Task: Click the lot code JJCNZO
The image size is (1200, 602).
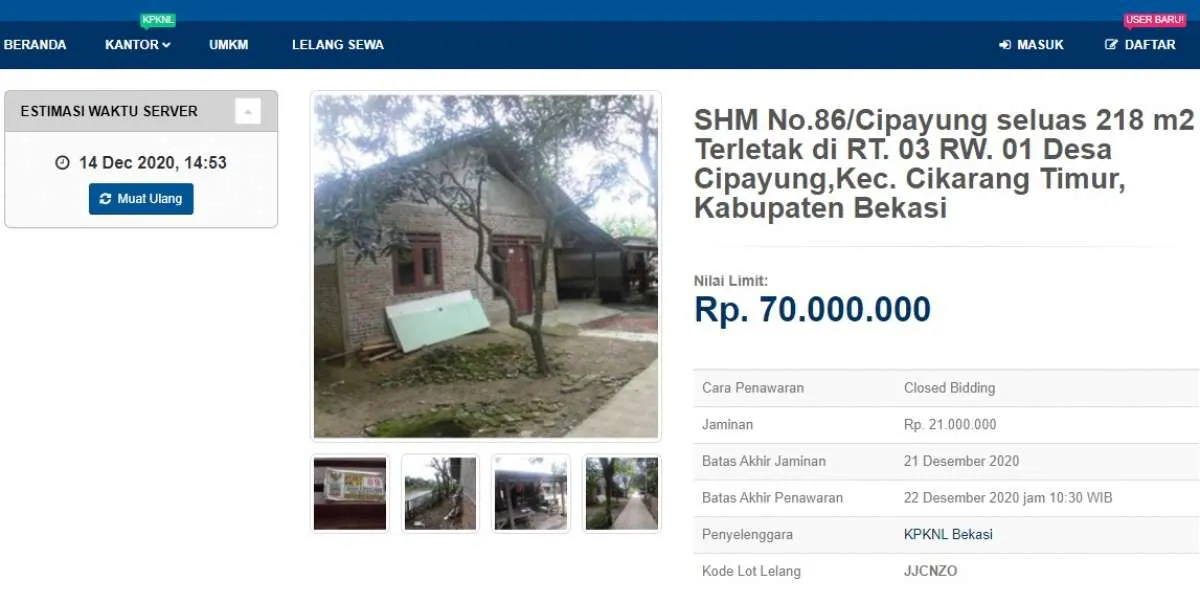Action: coord(930,571)
